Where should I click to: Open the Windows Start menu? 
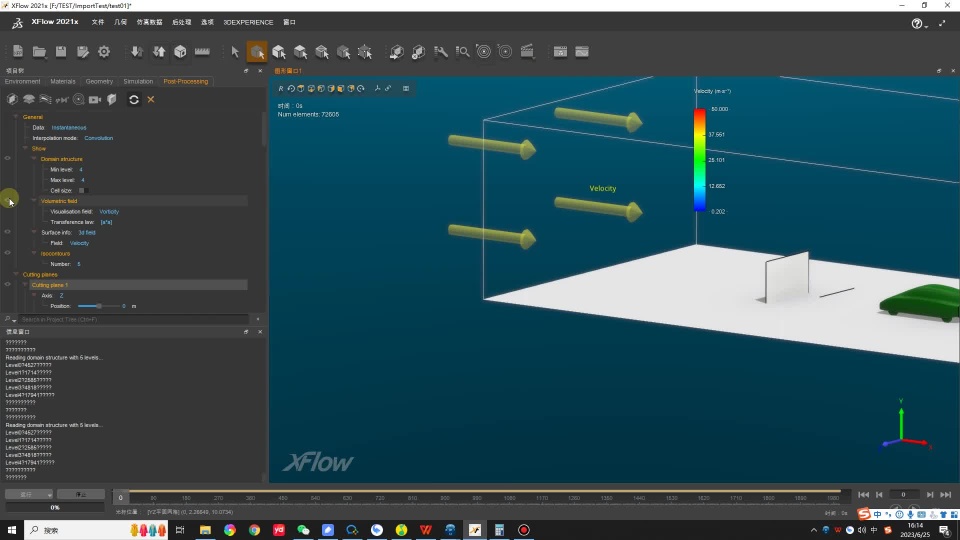[x=12, y=530]
